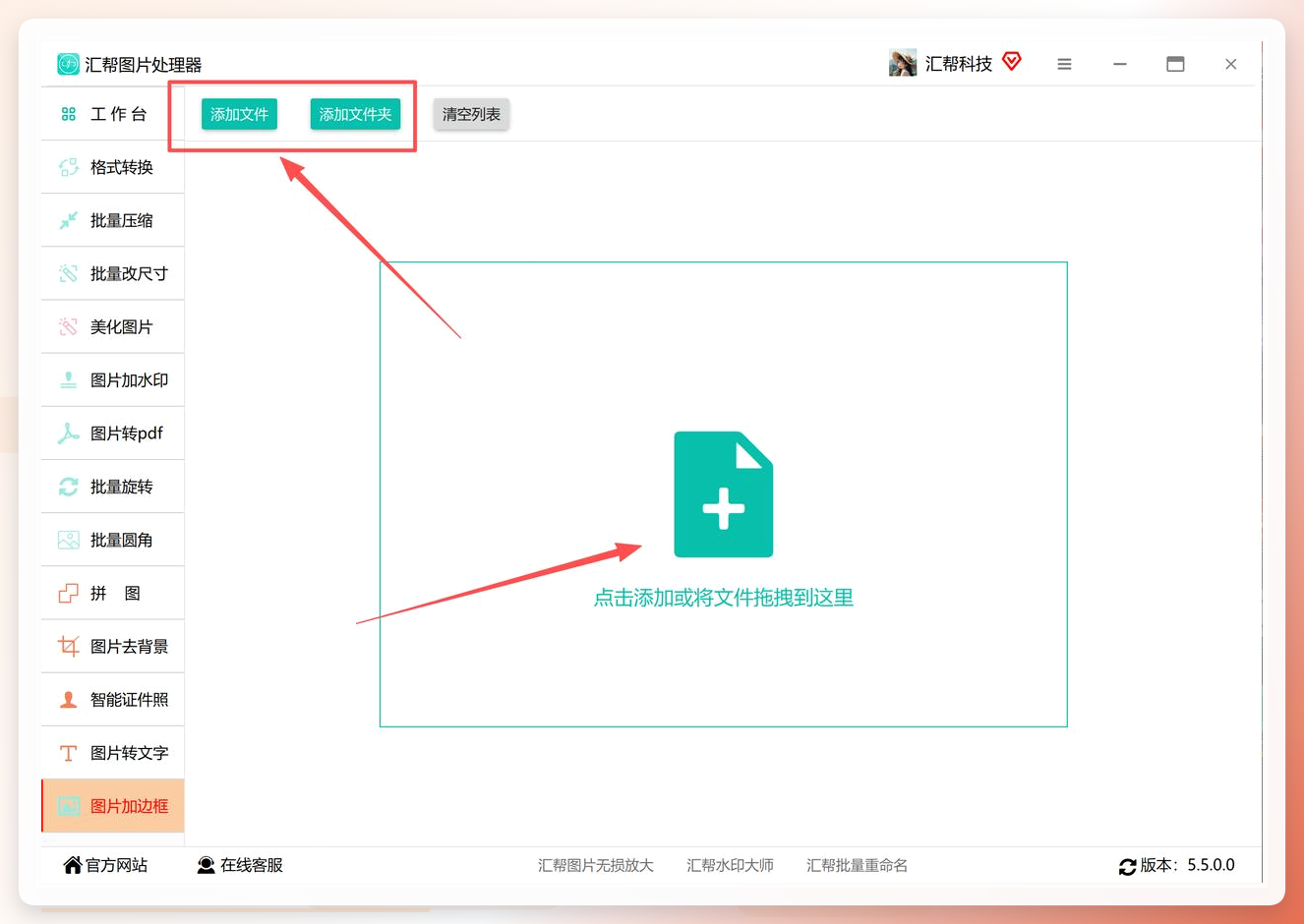Select the 图片转pdf tab
Screen dimensions: 1304x924
tap(113, 433)
